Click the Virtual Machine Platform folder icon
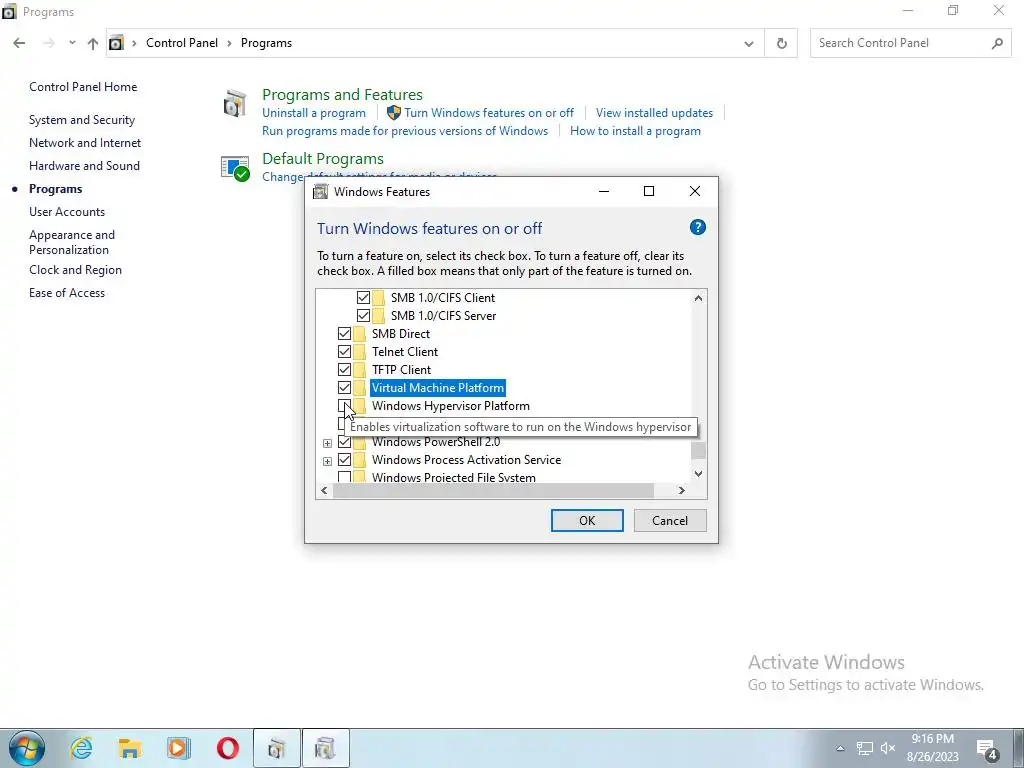The width and height of the screenshot is (1024, 768). 359,388
